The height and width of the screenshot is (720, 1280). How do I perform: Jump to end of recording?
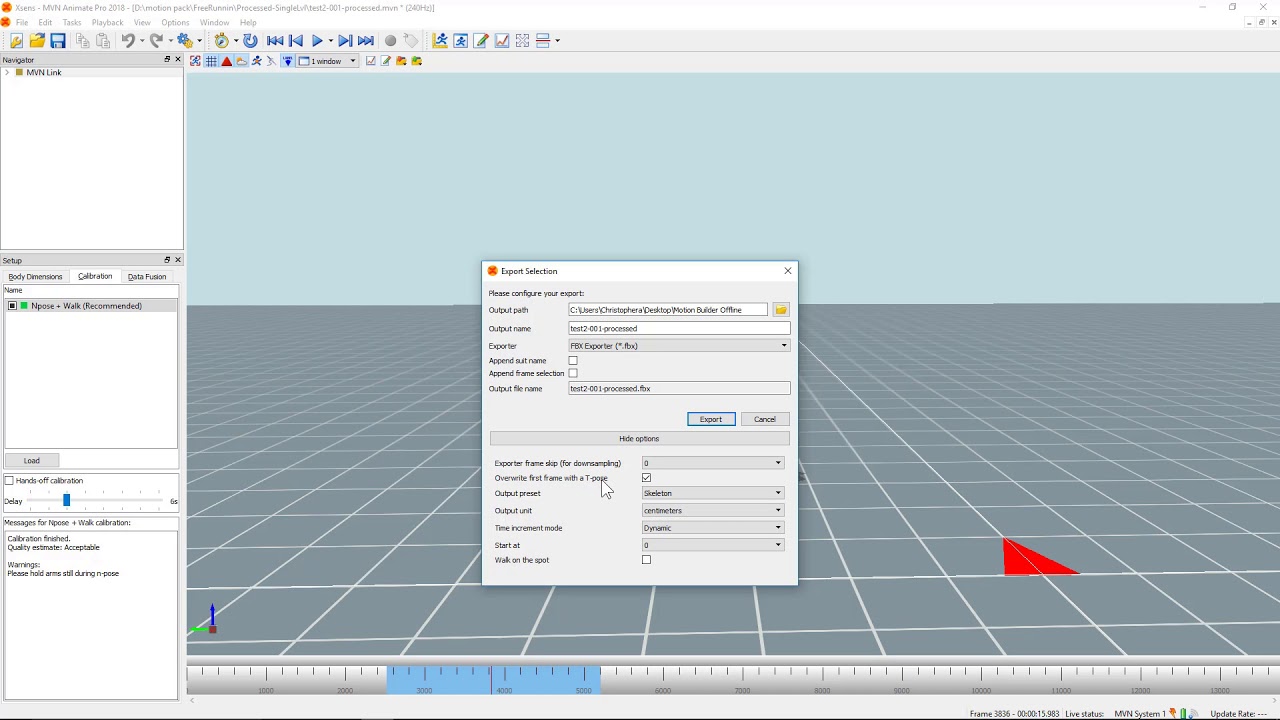tap(366, 41)
